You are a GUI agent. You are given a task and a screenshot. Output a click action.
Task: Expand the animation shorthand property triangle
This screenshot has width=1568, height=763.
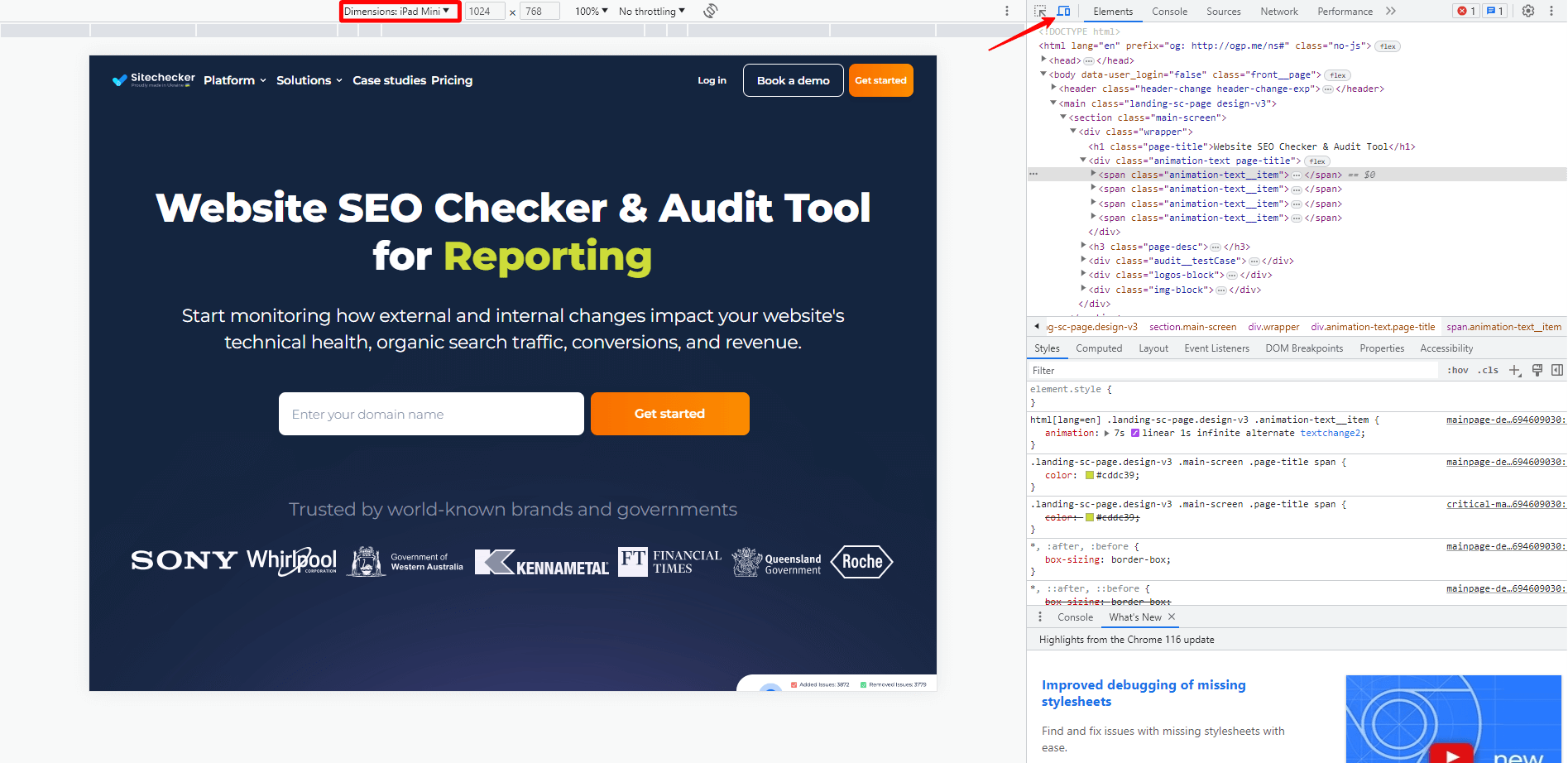1107,433
